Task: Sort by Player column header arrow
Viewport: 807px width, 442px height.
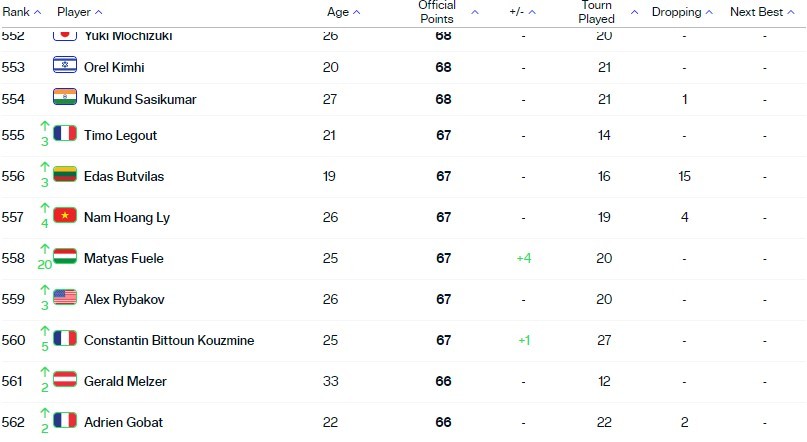Action: pos(99,12)
